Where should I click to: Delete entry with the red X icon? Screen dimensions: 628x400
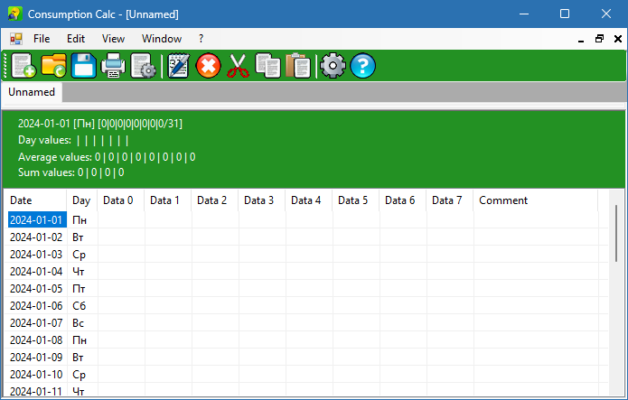208,66
